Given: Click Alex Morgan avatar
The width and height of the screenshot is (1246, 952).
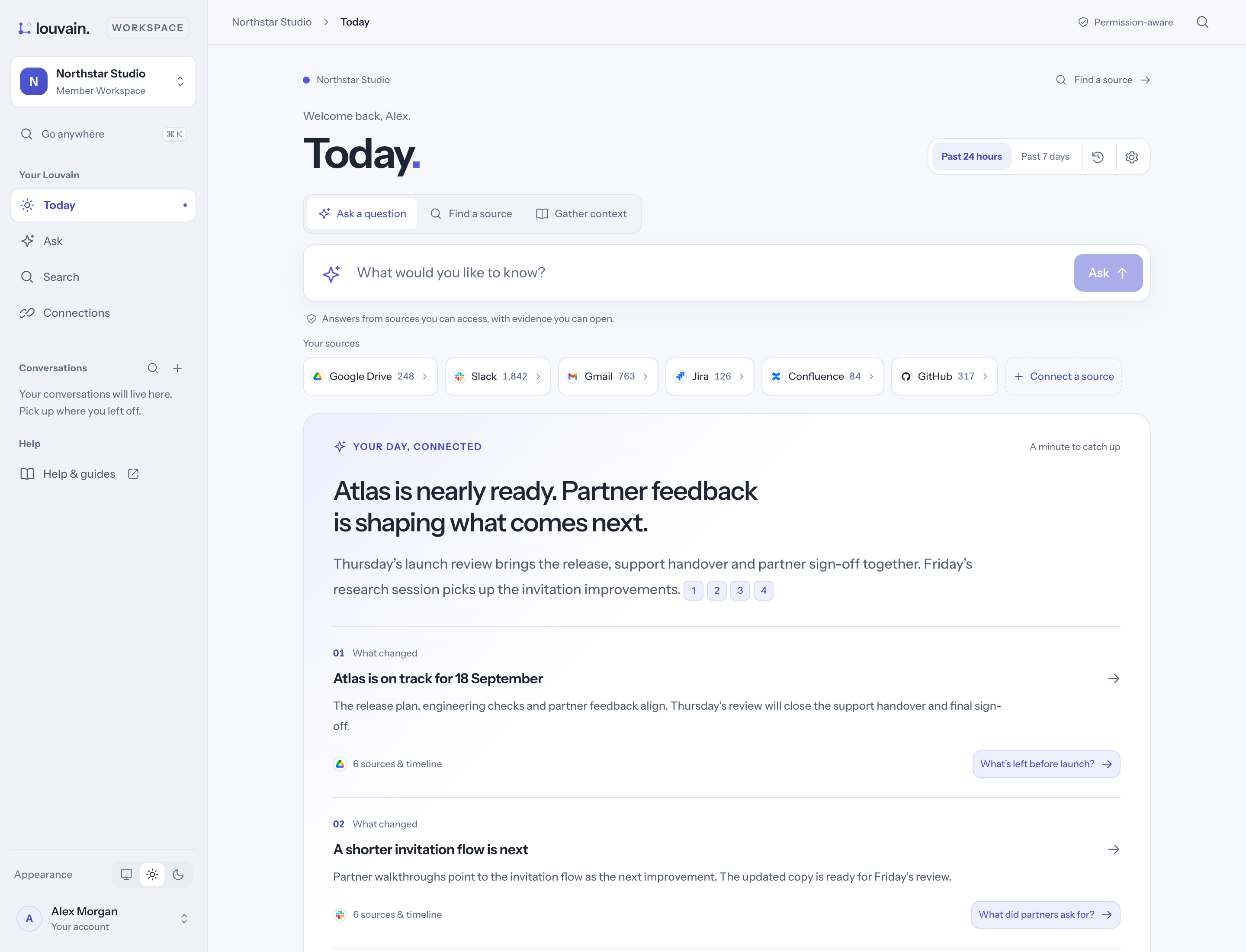Looking at the screenshot, I should click(x=29, y=919).
